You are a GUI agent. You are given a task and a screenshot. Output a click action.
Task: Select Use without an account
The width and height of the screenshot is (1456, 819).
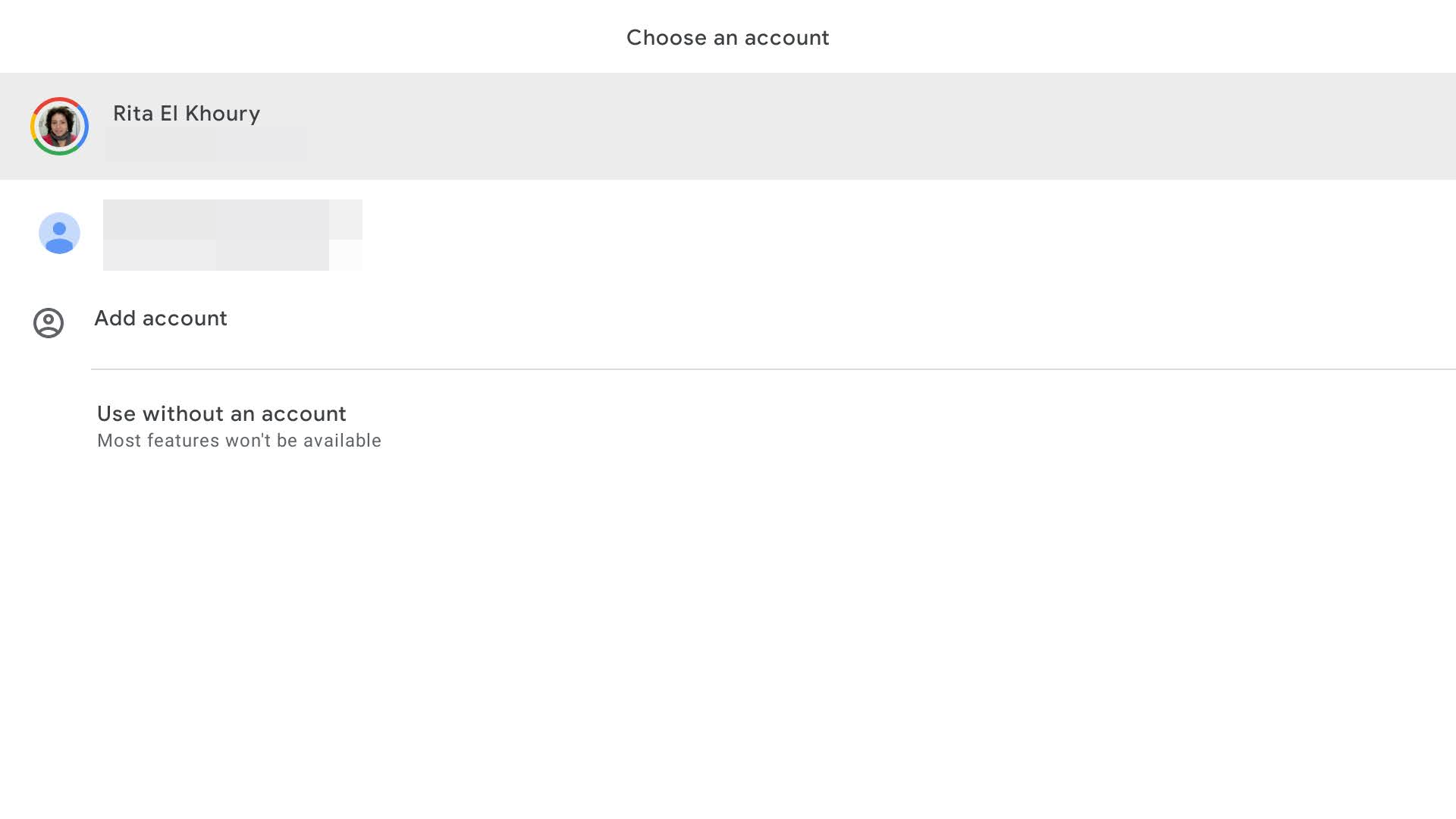pyautogui.click(x=221, y=414)
